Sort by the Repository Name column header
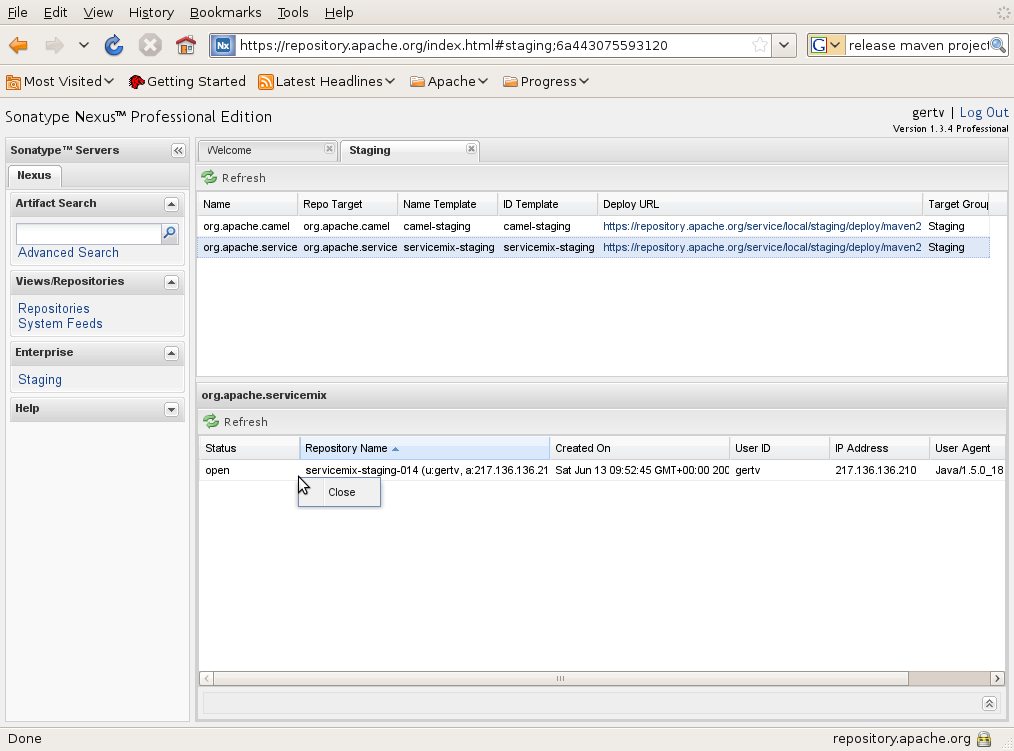The image size is (1014, 751). (425, 448)
